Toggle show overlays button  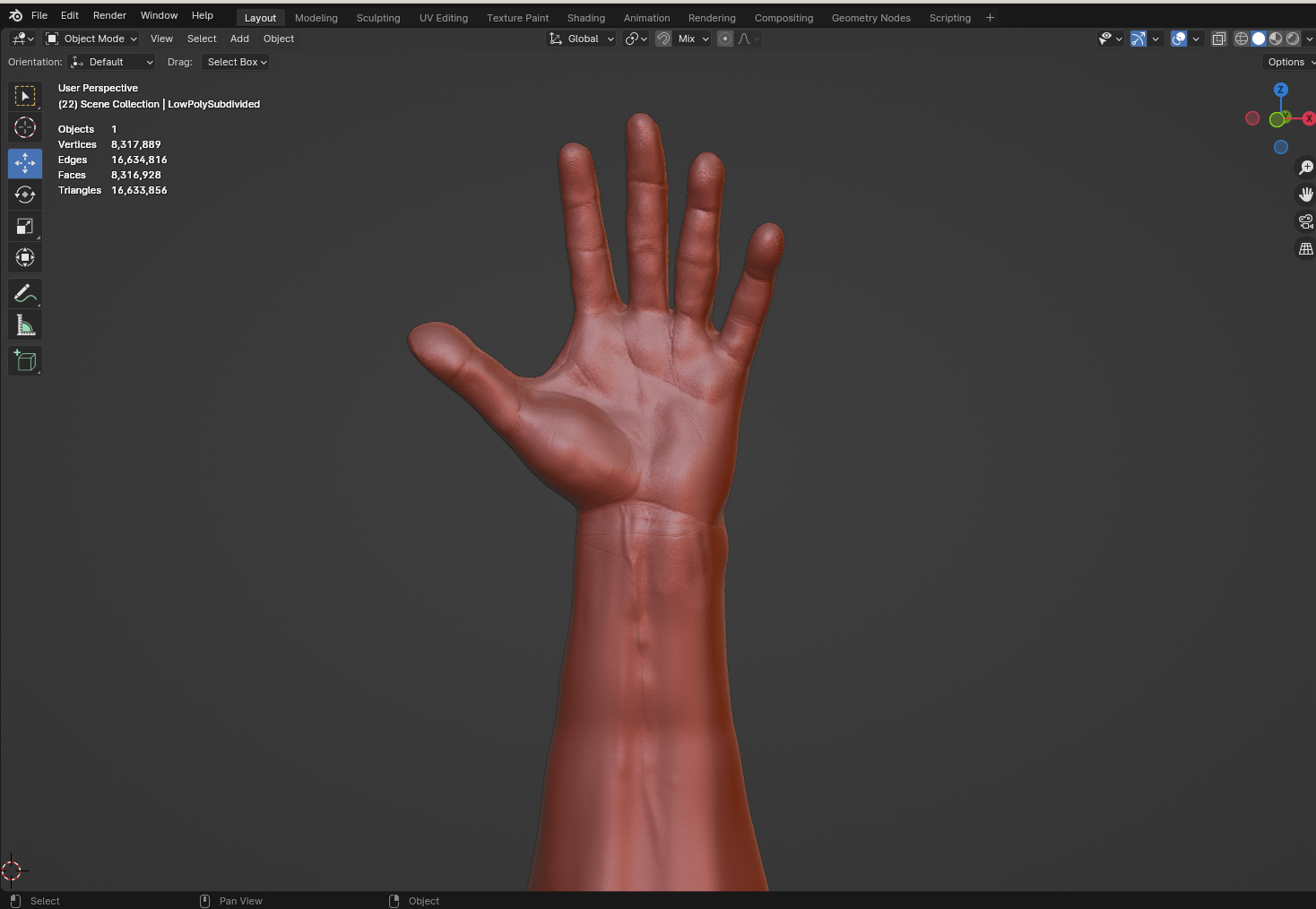pos(1179,39)
